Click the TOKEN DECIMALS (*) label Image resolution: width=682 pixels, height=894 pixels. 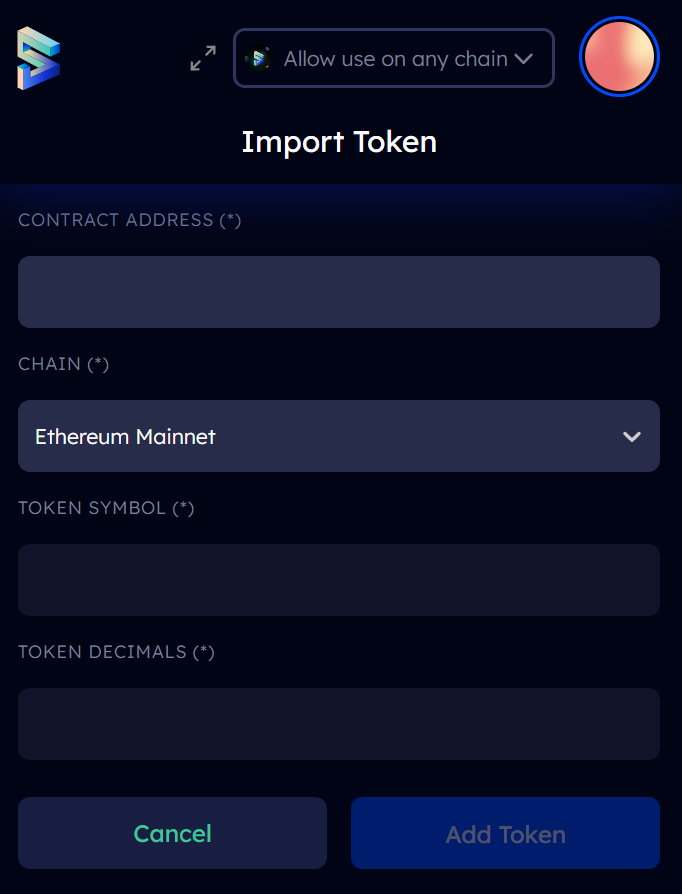click(x=116, y=652)
